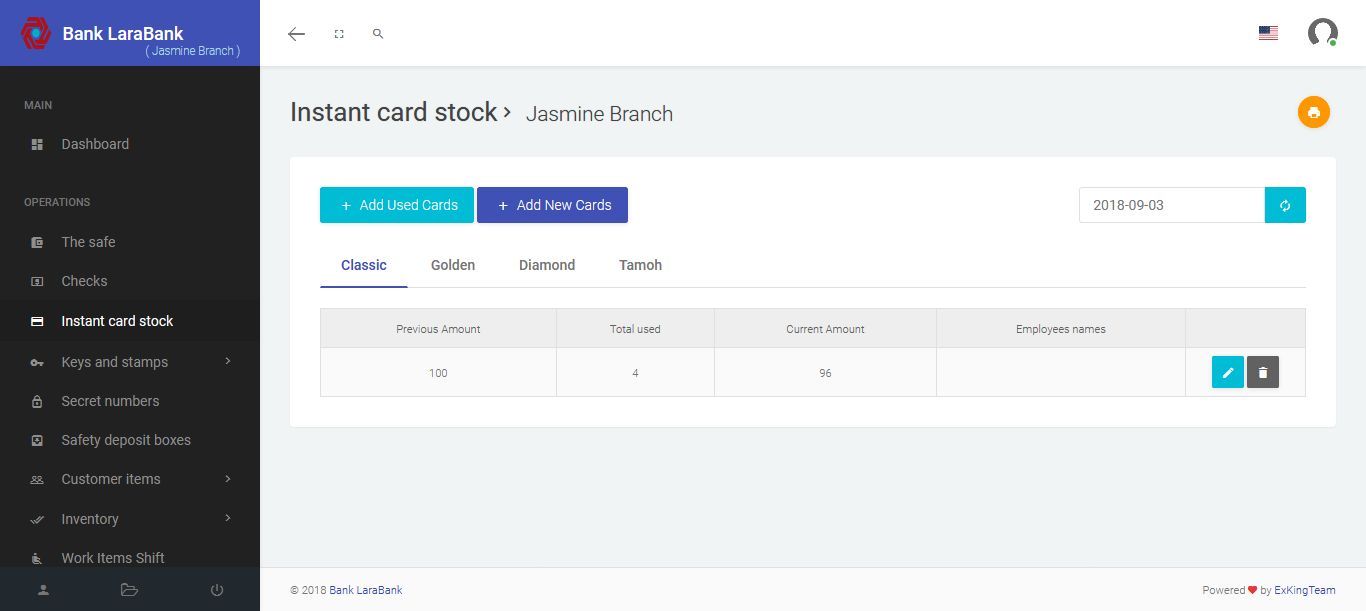Toggle fullscreen mode icon

[x=339, y=34]
